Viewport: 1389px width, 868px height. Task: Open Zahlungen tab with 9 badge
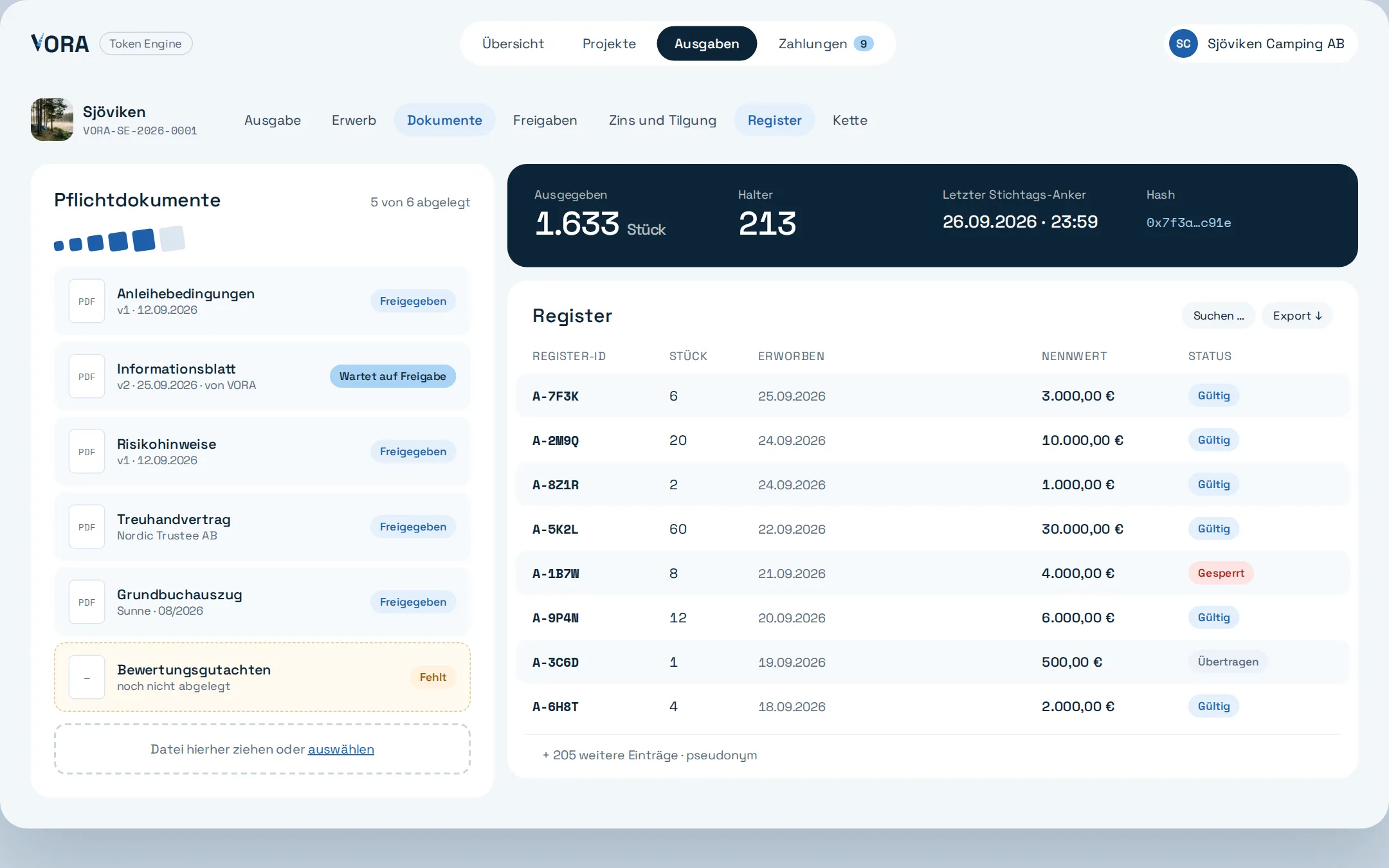(x=825, y=44)
